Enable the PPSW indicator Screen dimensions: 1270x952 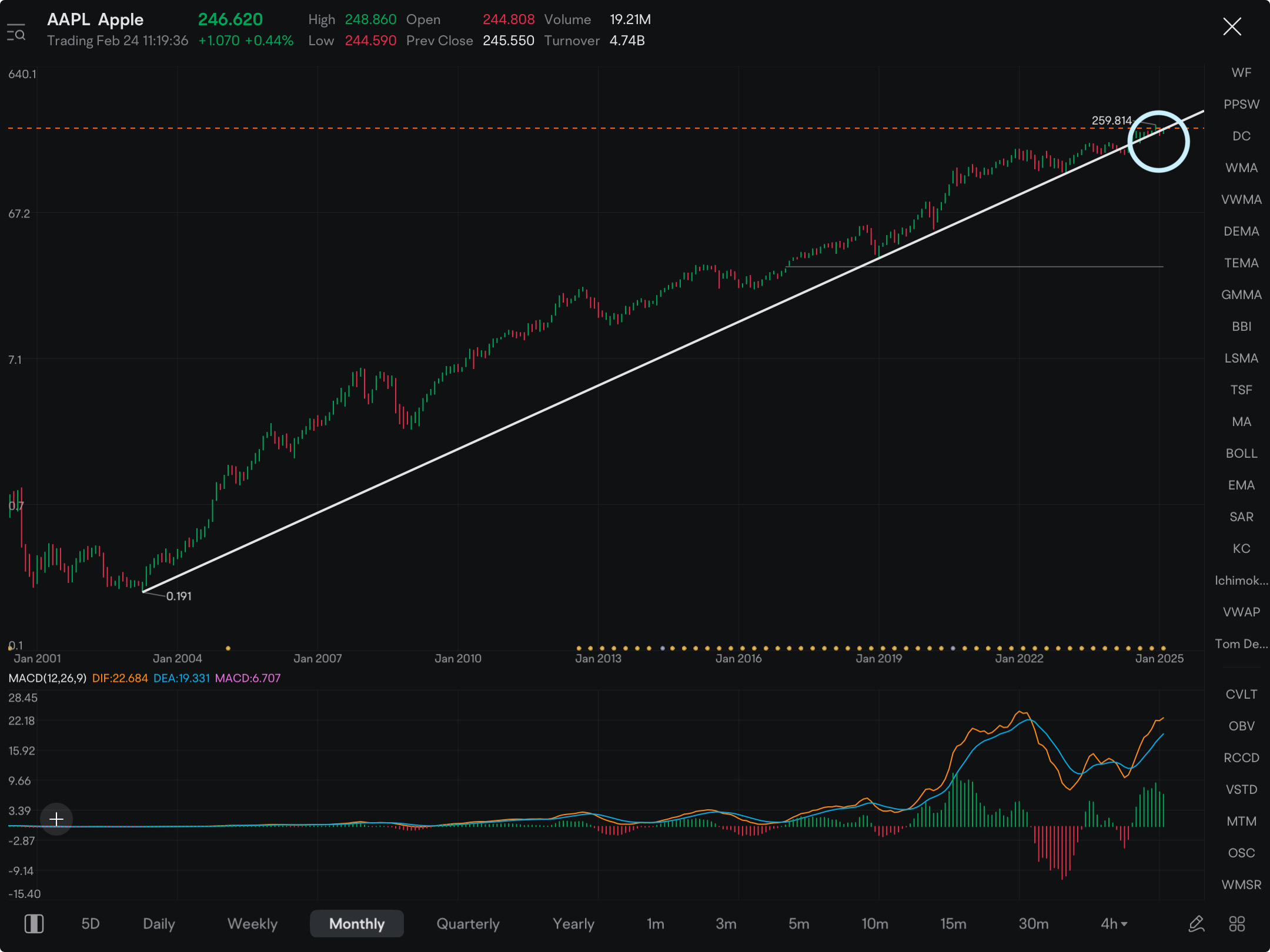pyautogui.click(x=1241, y=104)
